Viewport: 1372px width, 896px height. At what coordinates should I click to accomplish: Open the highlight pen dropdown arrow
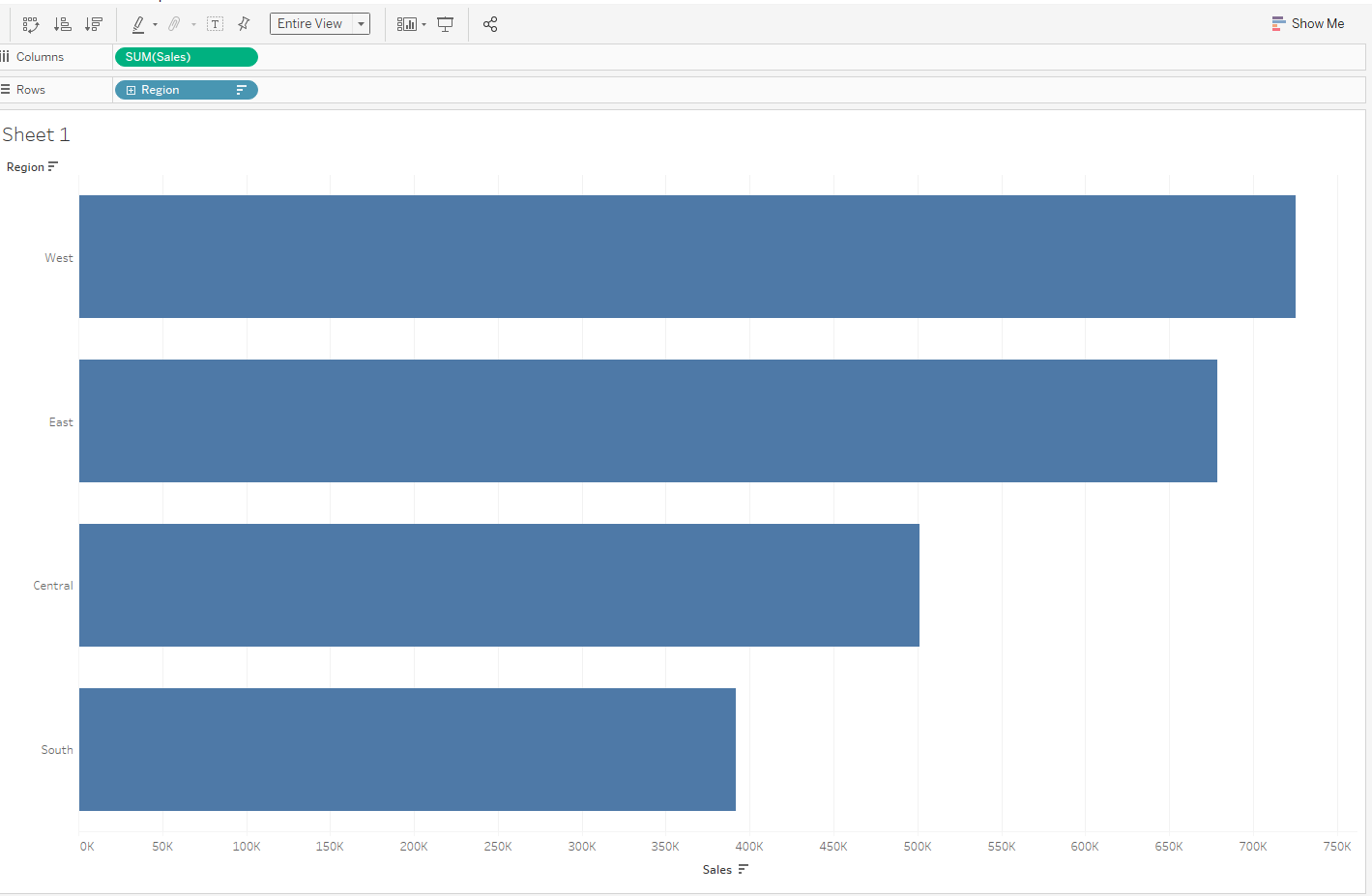click(155, 25)
